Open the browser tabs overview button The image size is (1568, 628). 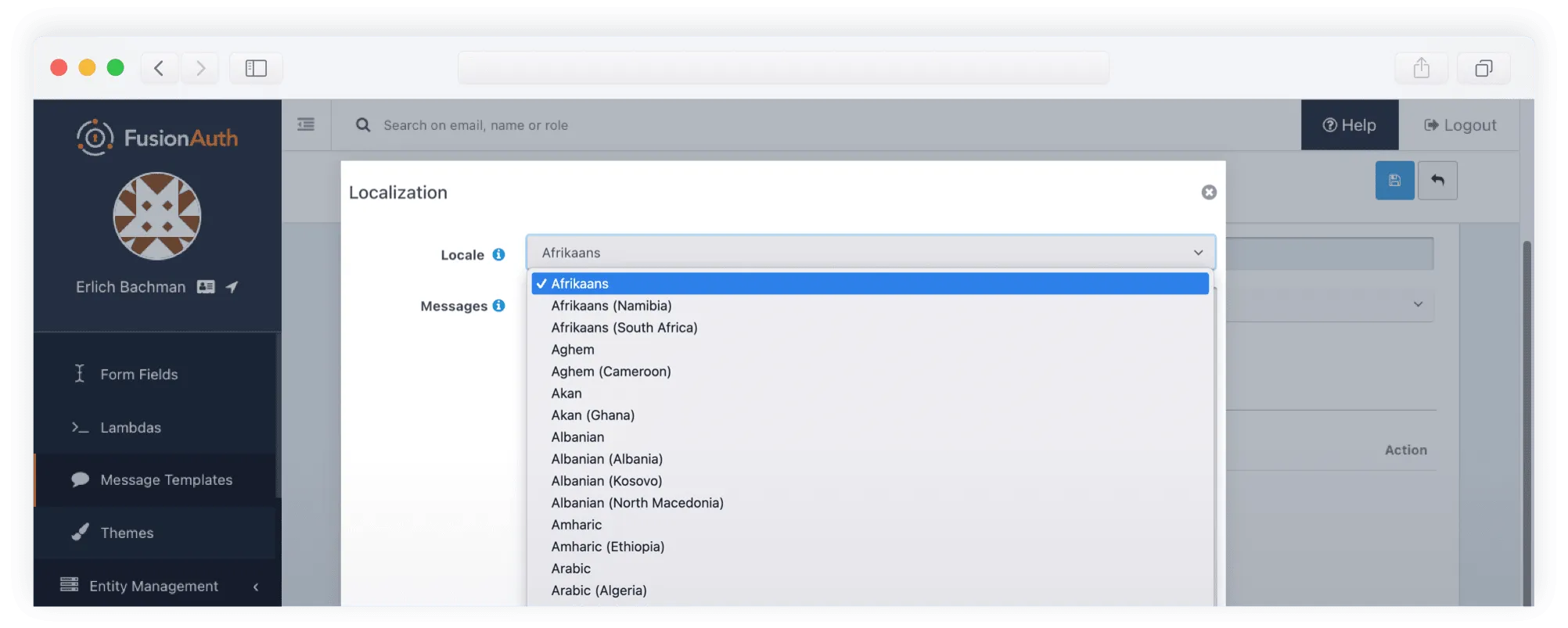point(1483,68)
